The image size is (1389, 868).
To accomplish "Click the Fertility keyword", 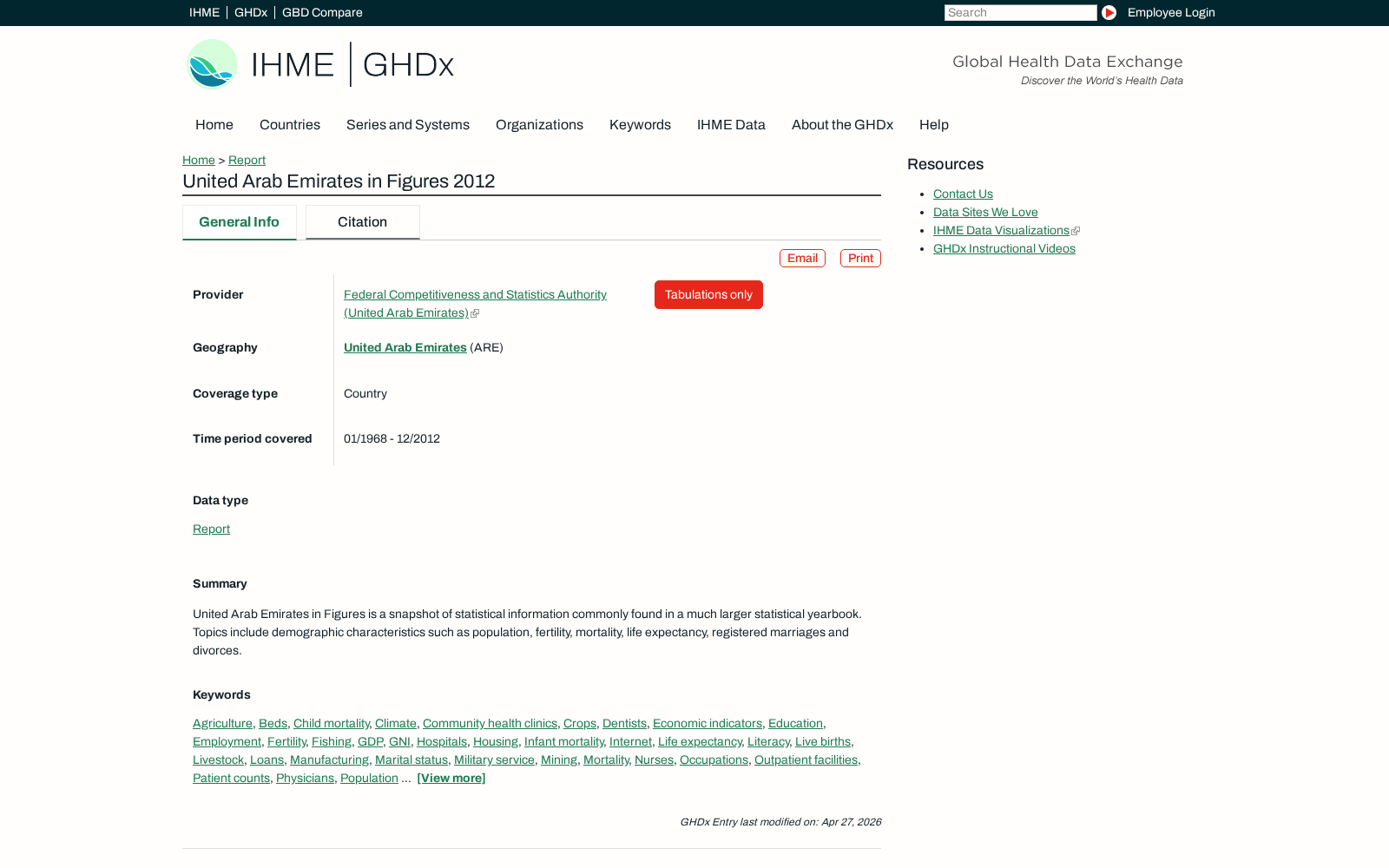I will pos(286,741).
